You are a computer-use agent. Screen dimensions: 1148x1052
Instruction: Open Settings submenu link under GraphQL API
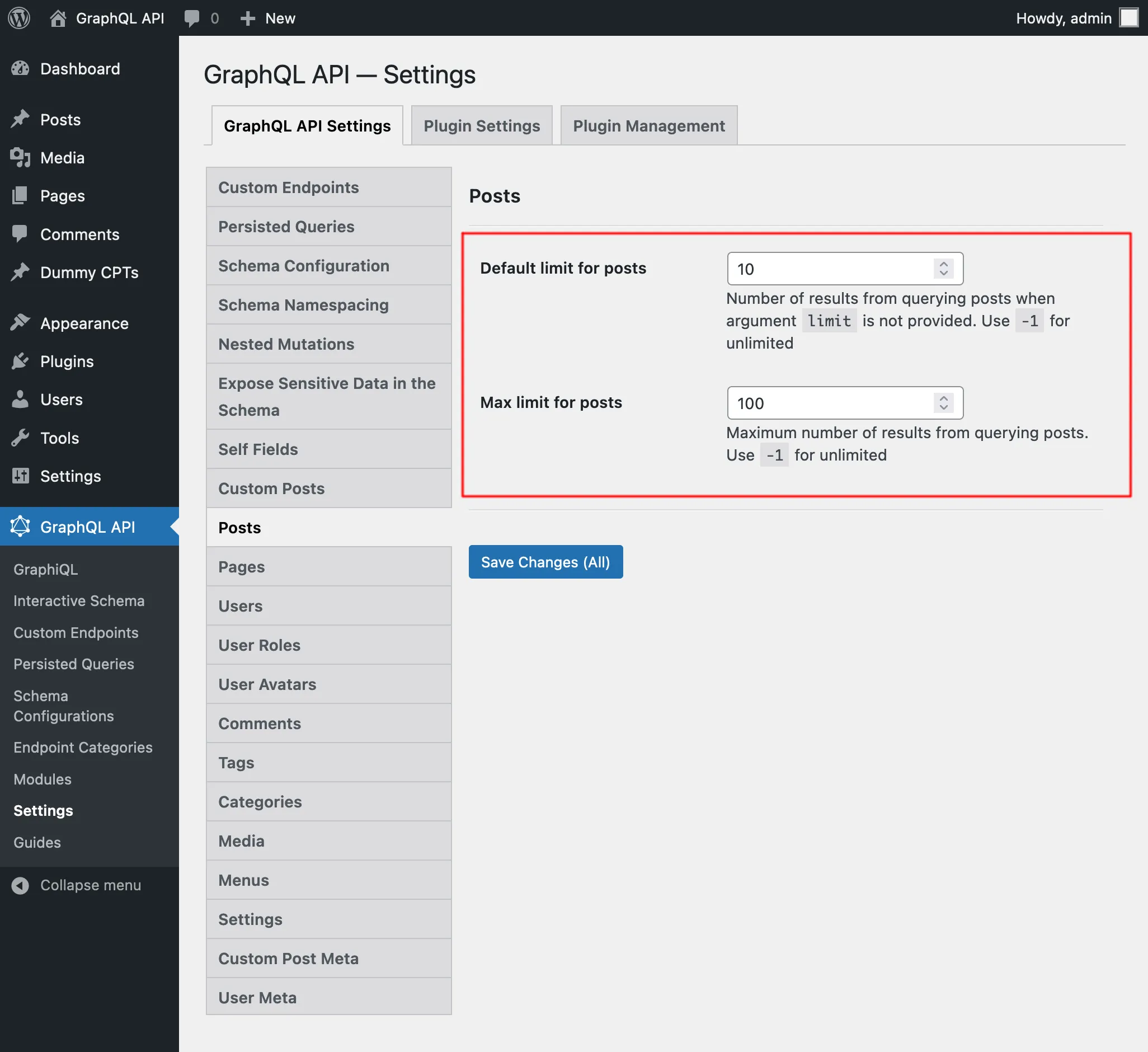43,810
